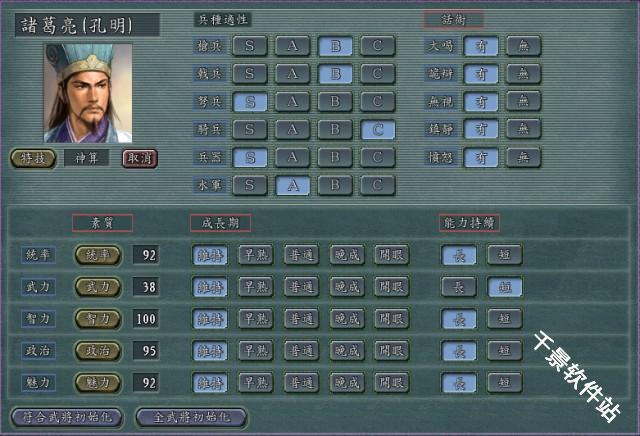Set 詭辯 to 無

coord(524,74)
